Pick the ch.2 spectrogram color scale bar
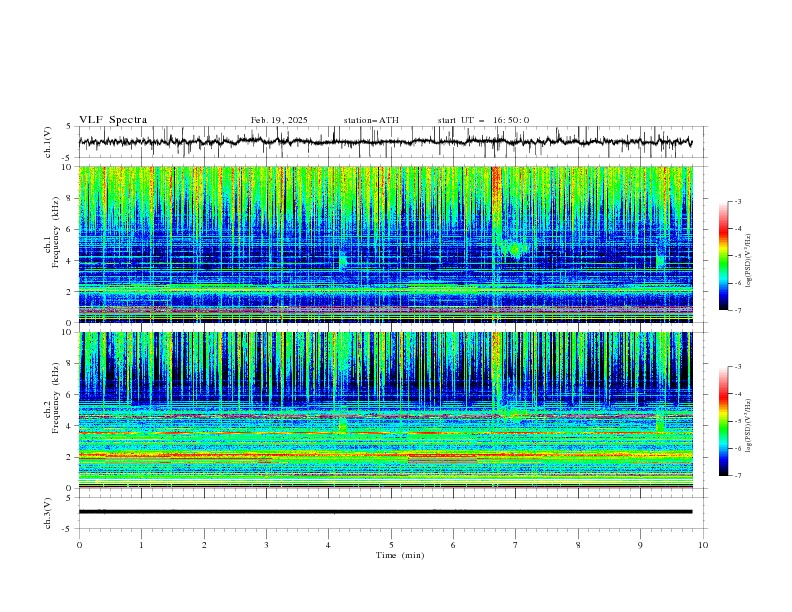The width and height of the screenshot is (792, 612). 723,421
